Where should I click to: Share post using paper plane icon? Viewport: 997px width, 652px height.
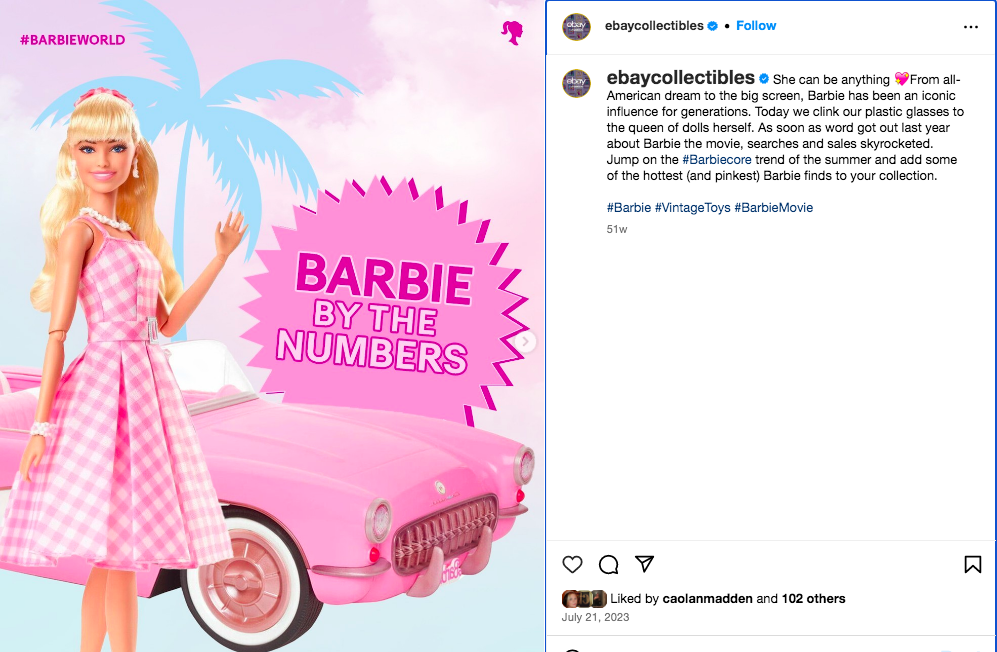coord(644,564)
